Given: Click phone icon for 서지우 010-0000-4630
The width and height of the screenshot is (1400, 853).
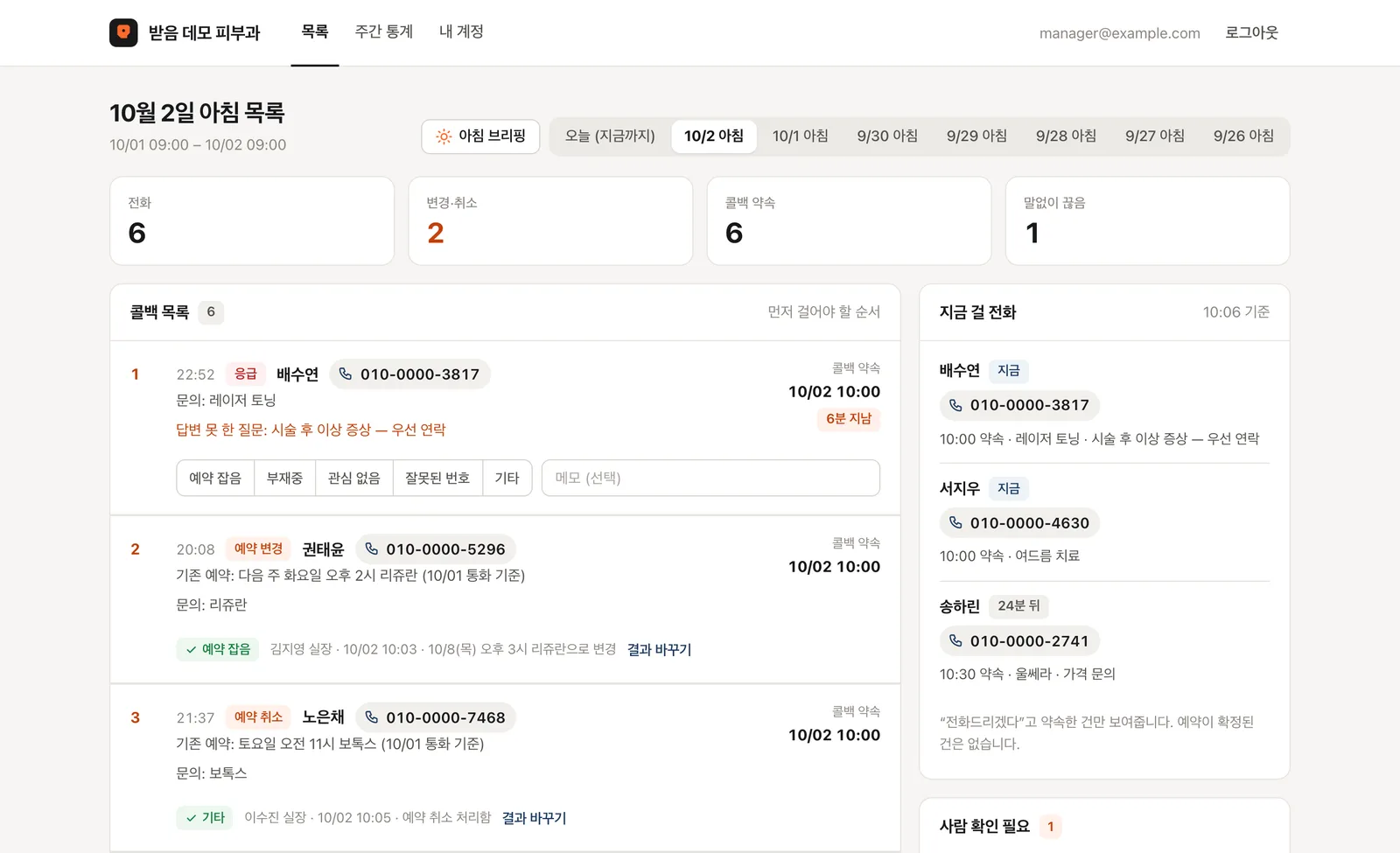Looking at the screenshot, I should pos(955,523).
